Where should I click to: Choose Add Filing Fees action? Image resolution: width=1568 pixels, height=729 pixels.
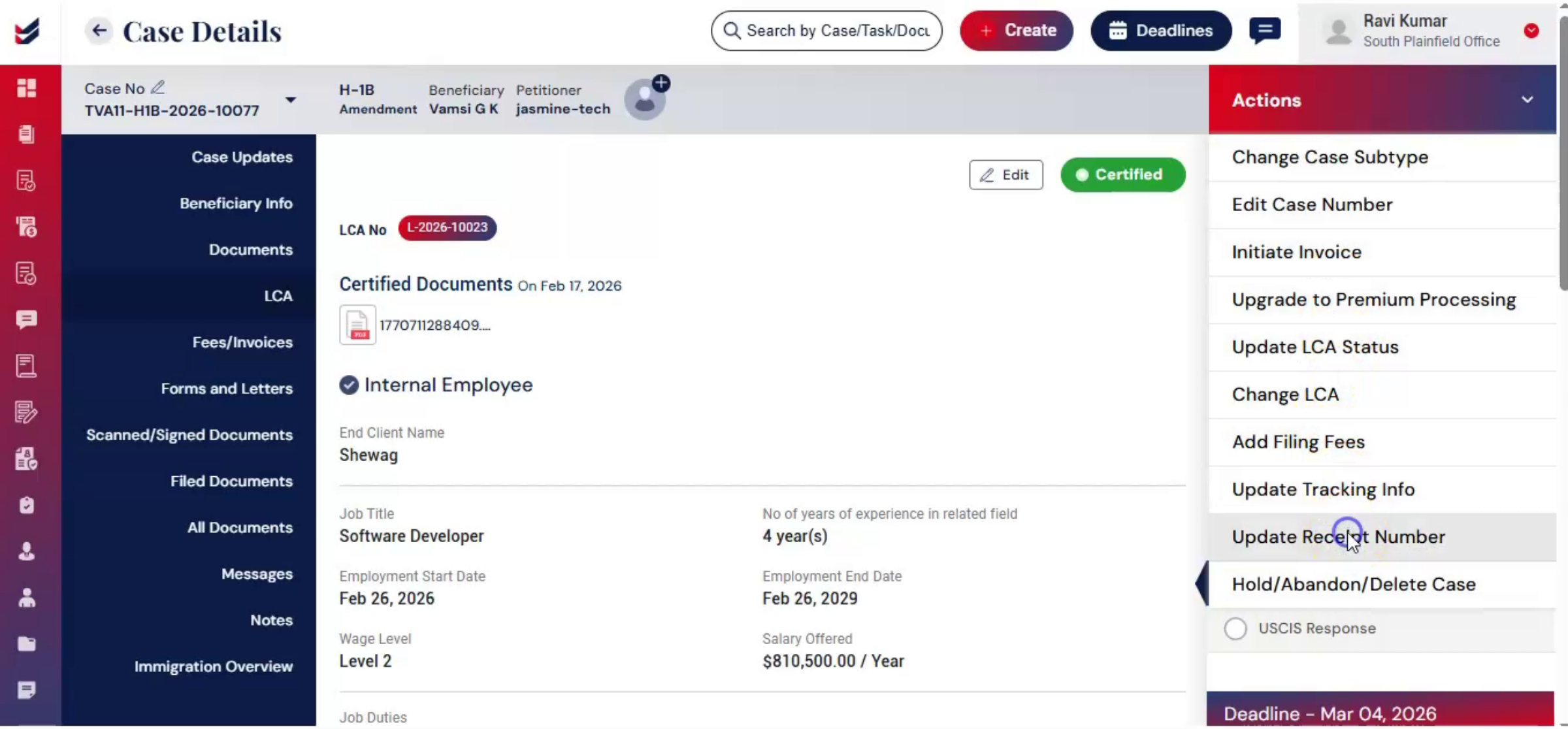[1382, 442]
